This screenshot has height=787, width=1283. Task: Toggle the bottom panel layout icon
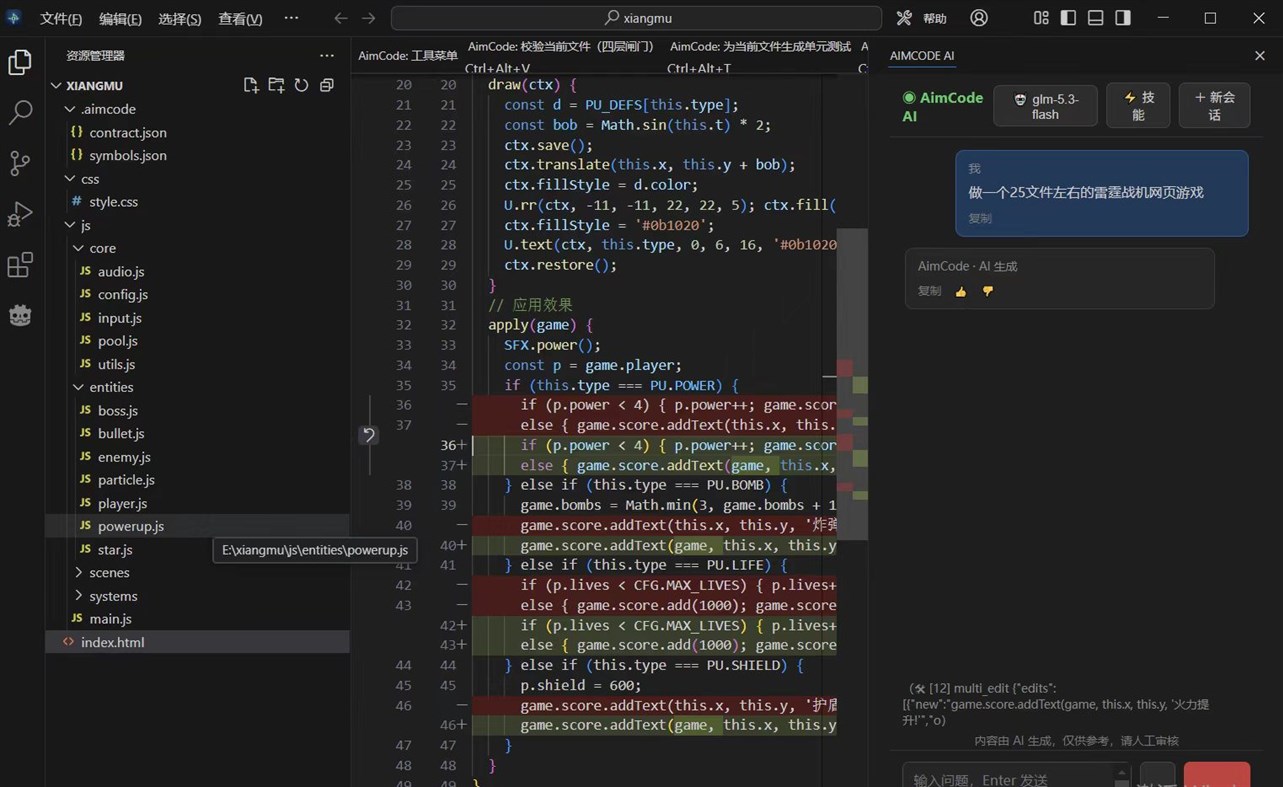(1096, 18)
